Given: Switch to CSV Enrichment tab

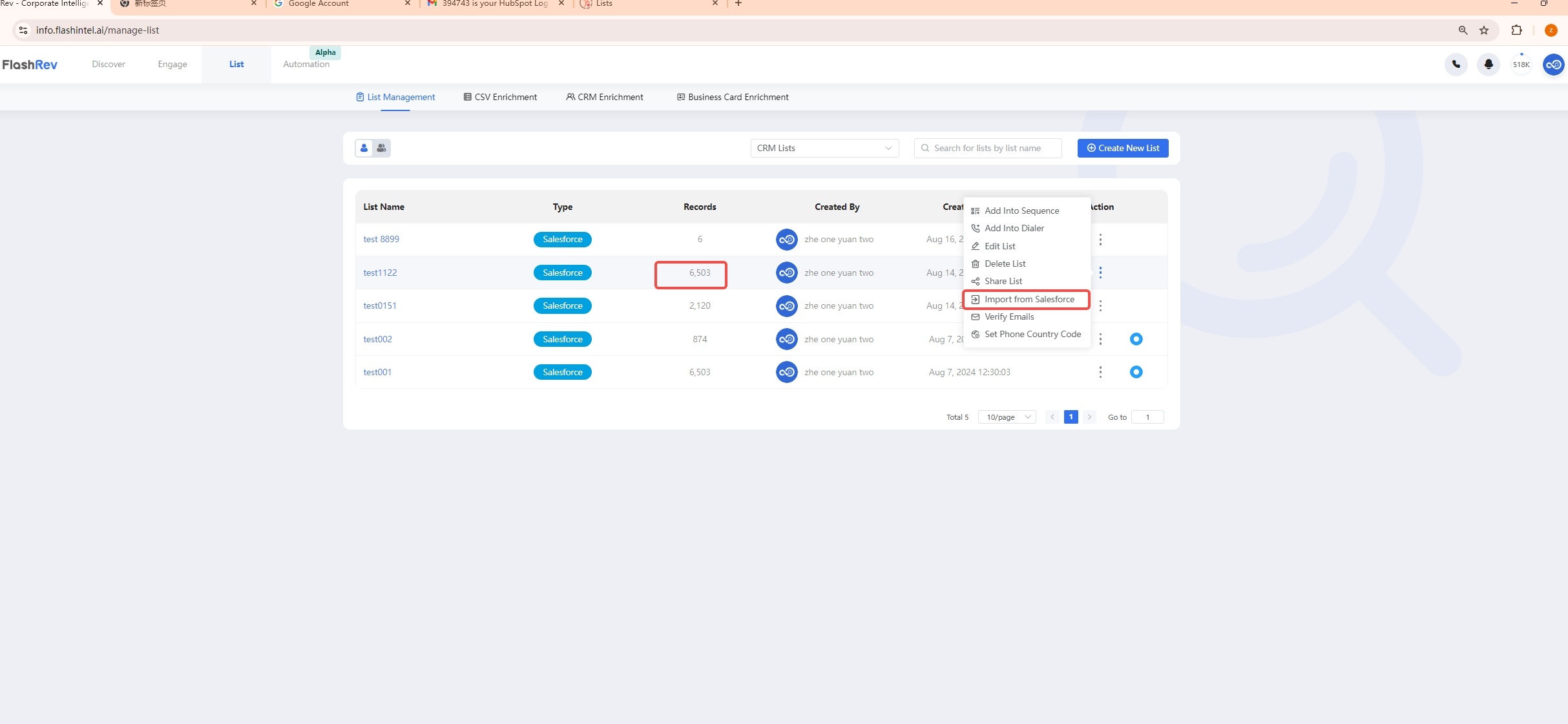Looking at the screenshot, I should click(500, 97).
